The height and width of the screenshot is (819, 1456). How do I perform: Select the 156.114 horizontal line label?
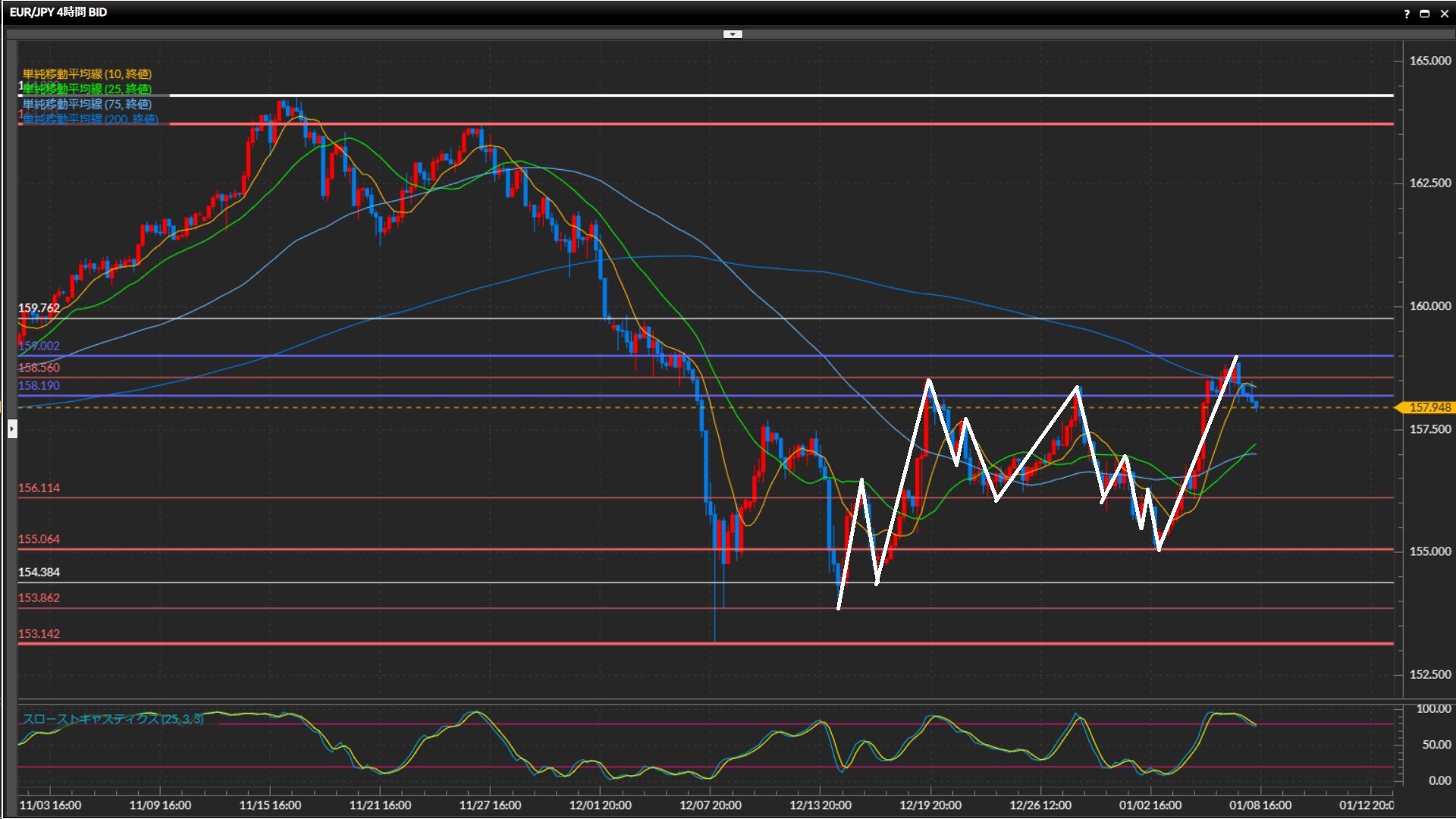39,488
